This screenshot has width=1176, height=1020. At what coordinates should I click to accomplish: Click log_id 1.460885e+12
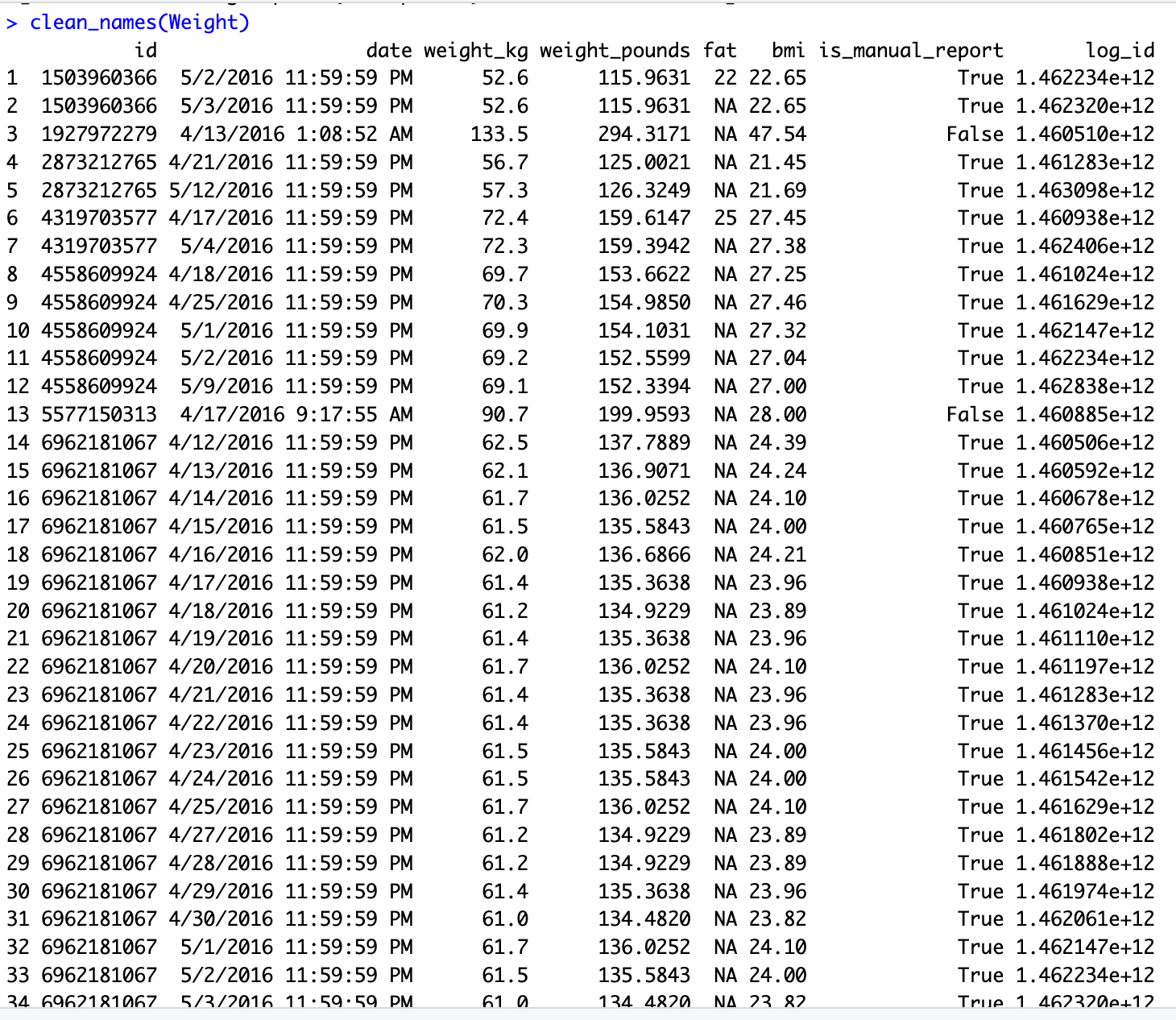[1085, 414]
